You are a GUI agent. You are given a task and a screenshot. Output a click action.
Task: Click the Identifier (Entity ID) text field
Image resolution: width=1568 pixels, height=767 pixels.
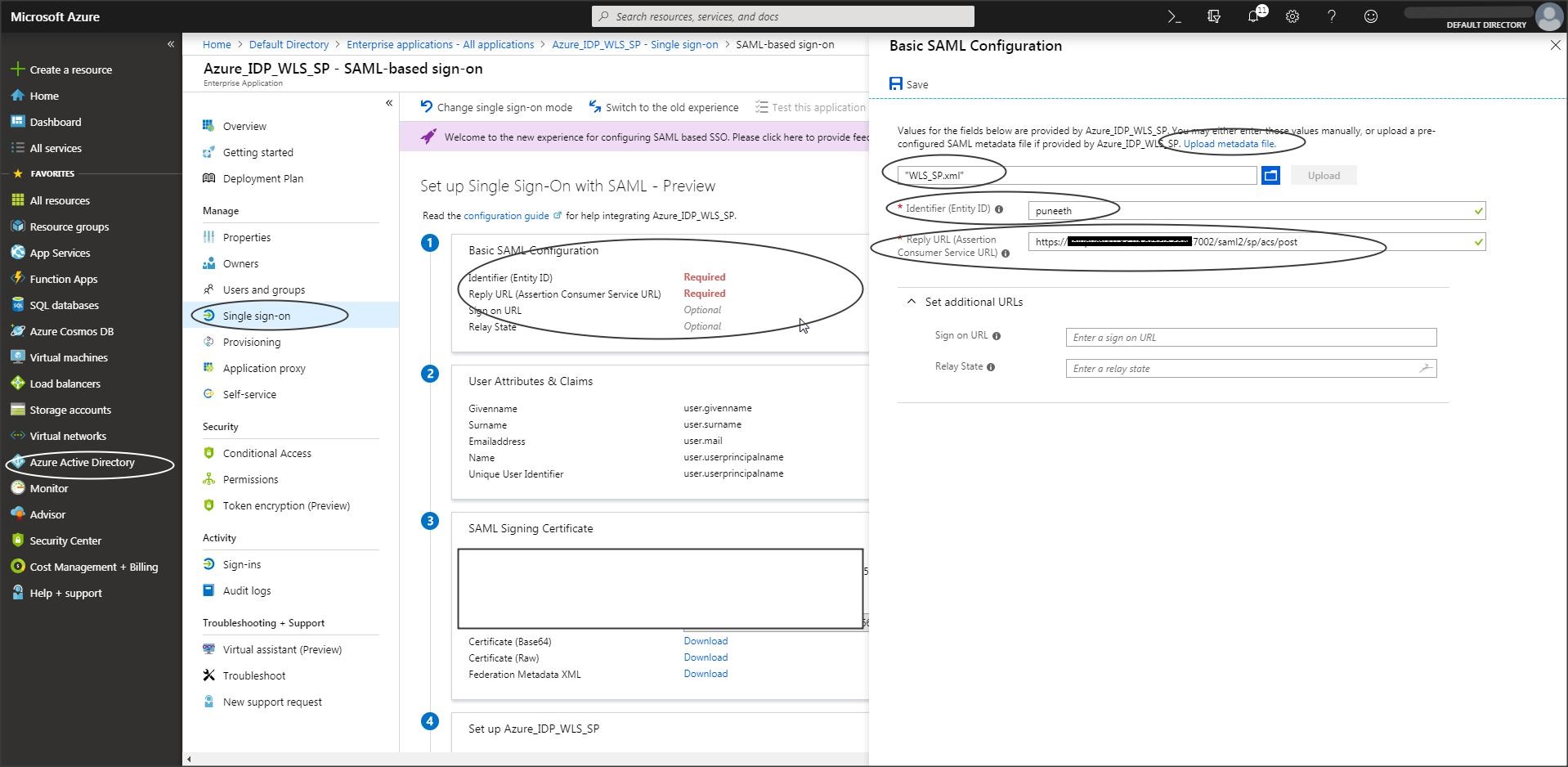1257,211
